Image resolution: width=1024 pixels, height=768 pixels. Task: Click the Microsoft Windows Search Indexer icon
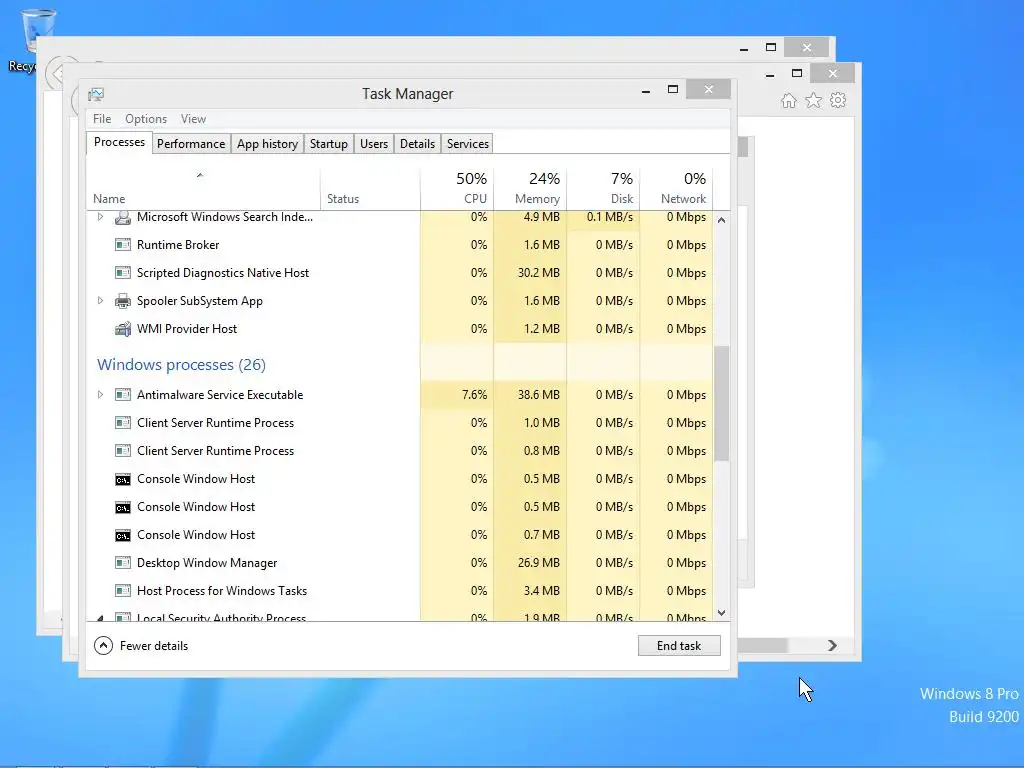point(123,217)
